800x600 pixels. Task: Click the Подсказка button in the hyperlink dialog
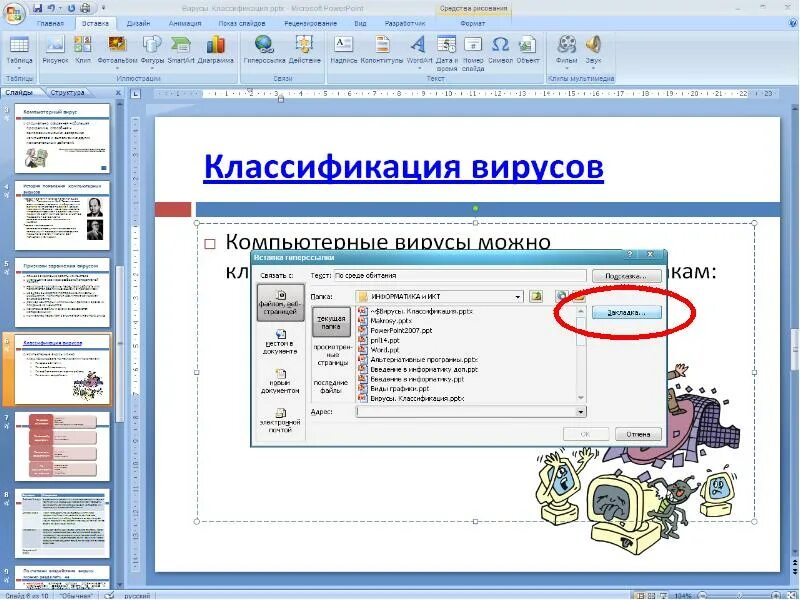point(627,276)
